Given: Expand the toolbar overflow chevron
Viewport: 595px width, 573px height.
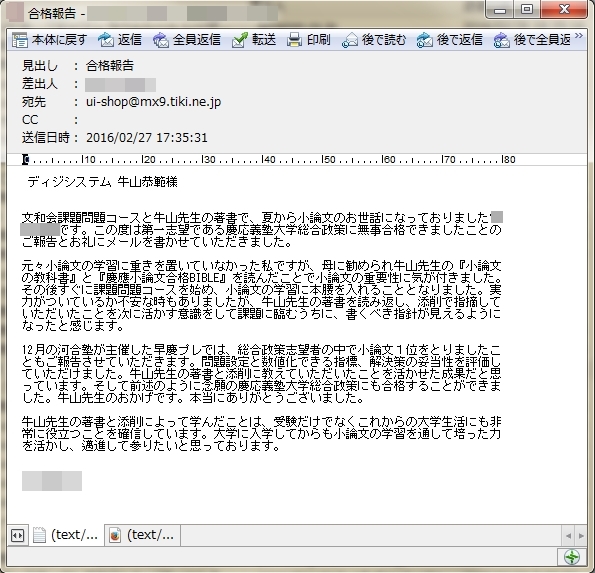Looking at the screenshot, I should pyautogui.click(x=579, y=36).
